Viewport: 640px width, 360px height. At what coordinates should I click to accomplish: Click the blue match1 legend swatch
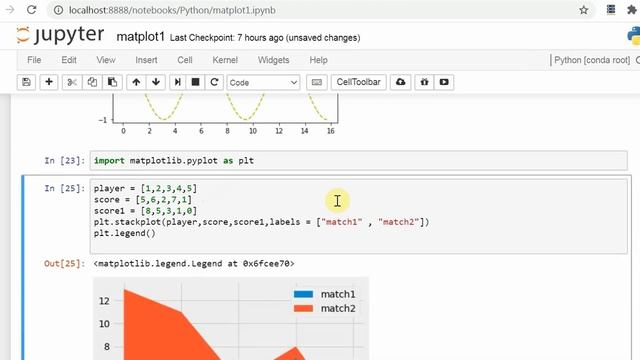pos(303,294)
